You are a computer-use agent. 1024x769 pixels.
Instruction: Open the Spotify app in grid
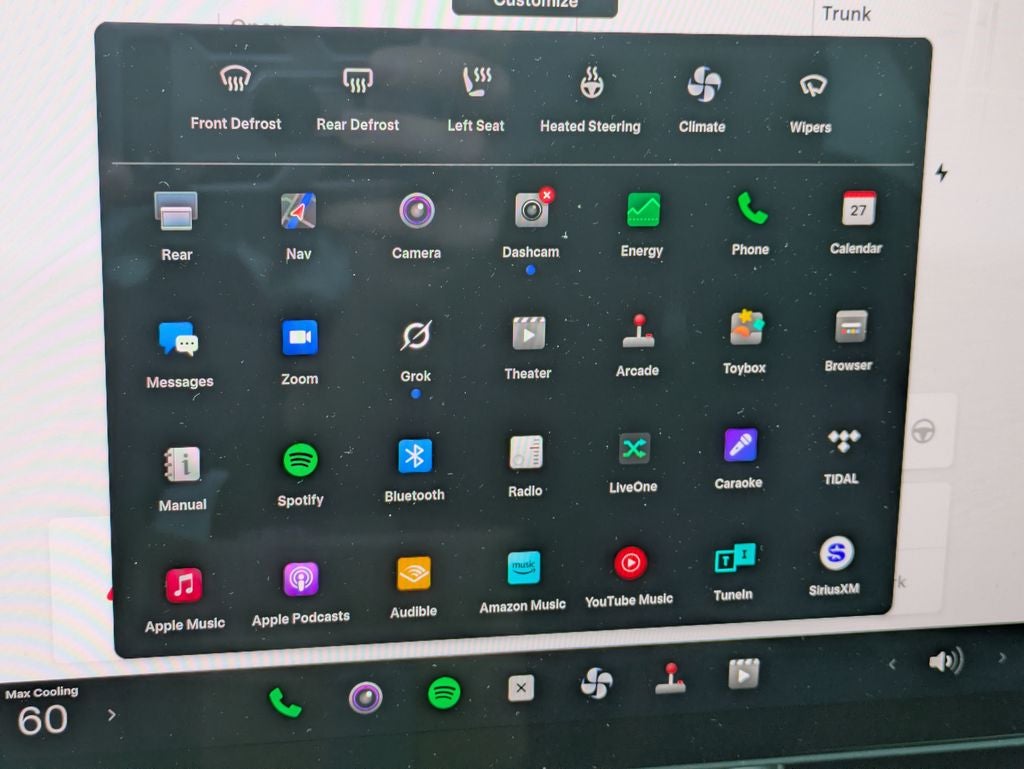pyautogui.click(x=300, y=475)
